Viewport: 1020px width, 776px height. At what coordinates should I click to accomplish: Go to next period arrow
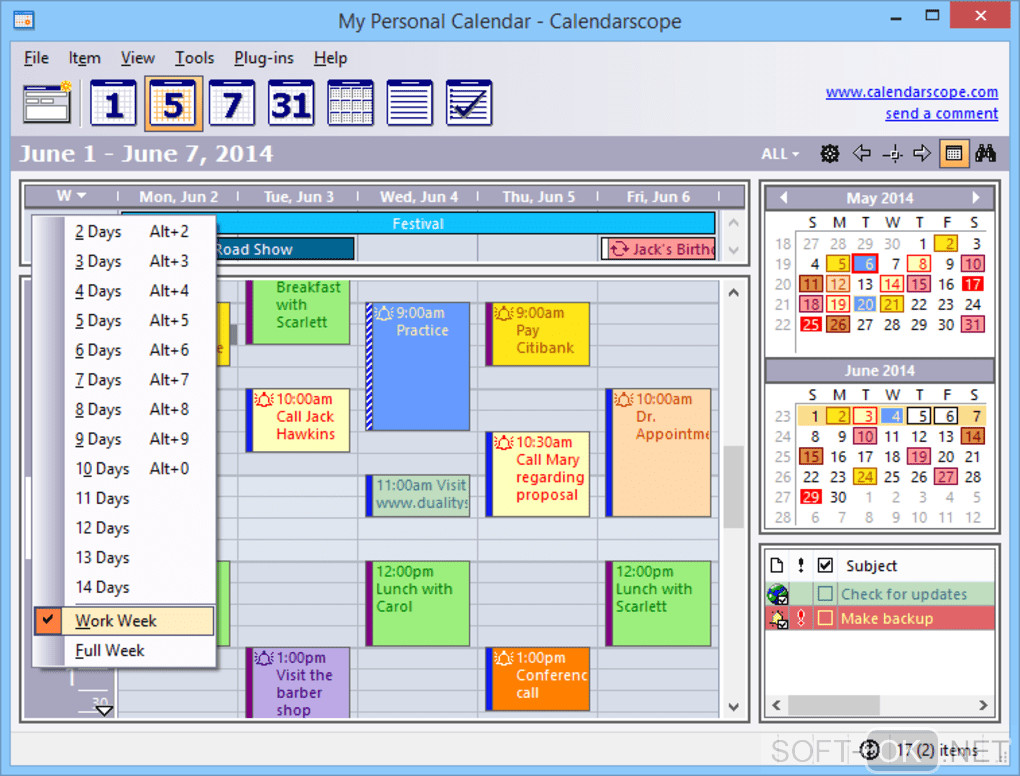pyautogui.click(x=922, y=154)
